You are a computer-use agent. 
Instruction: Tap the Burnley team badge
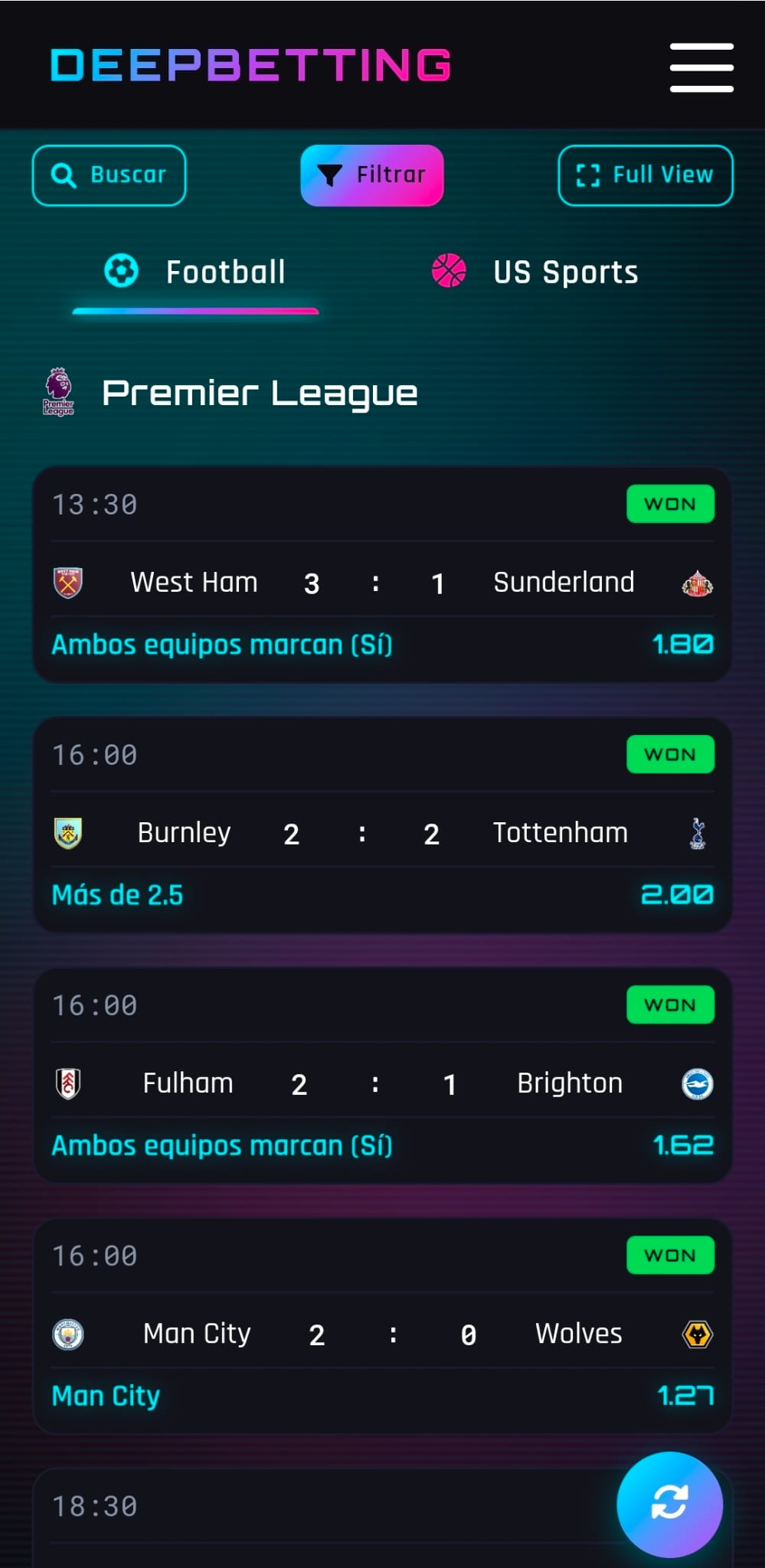point(68,833)
